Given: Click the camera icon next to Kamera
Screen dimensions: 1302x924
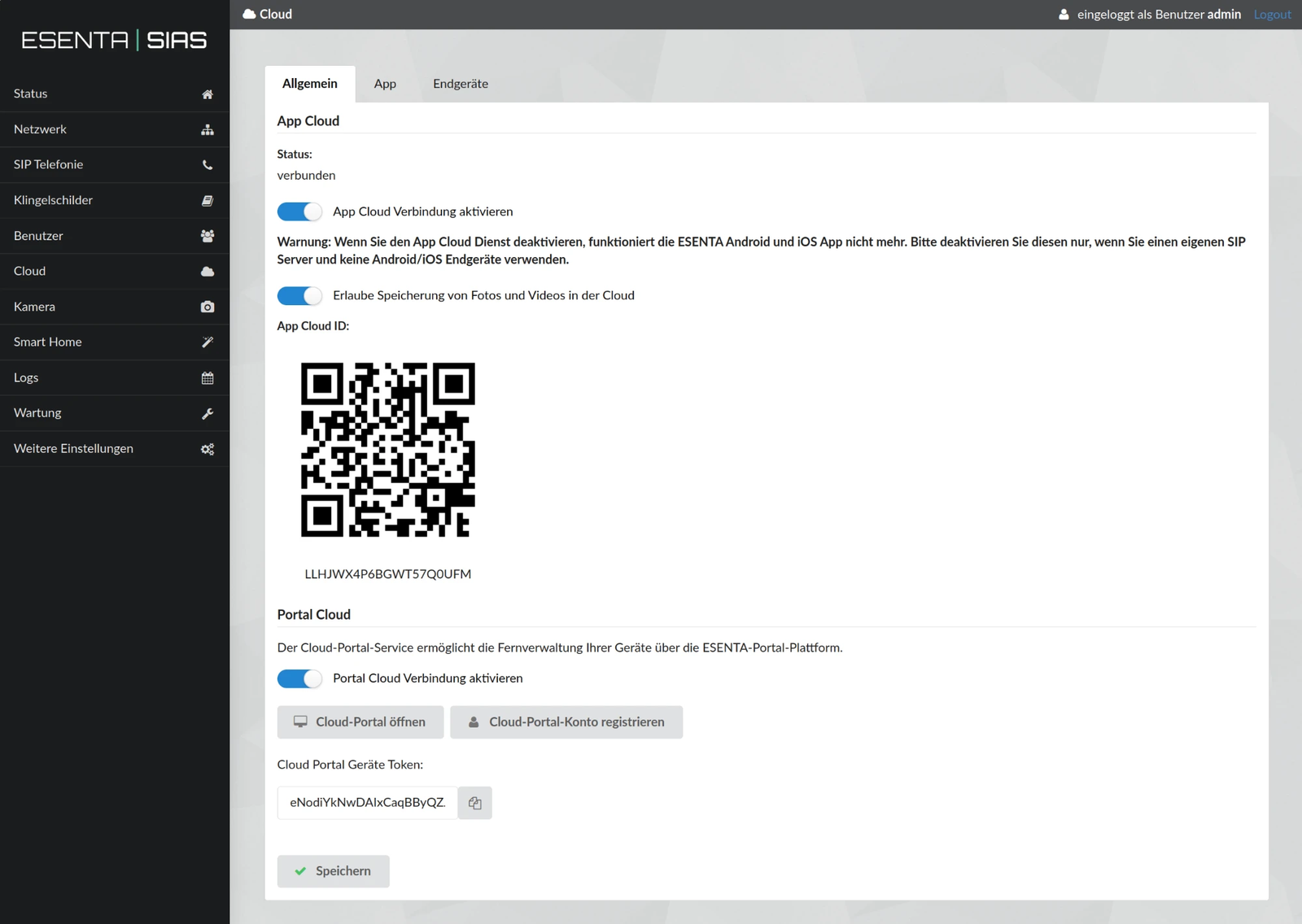Looking at the screenshot, I should (208, 307).
